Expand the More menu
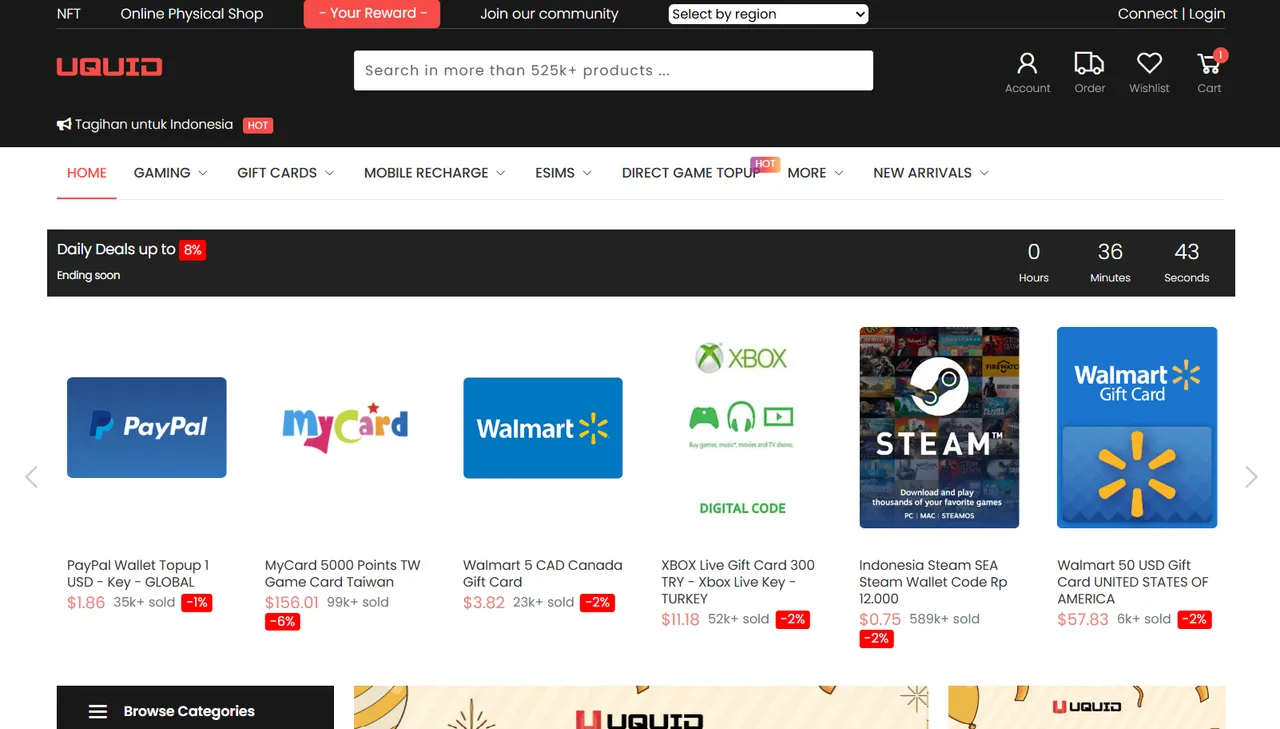This screenshot has height=729, width=1280. [x=815, y=173]
